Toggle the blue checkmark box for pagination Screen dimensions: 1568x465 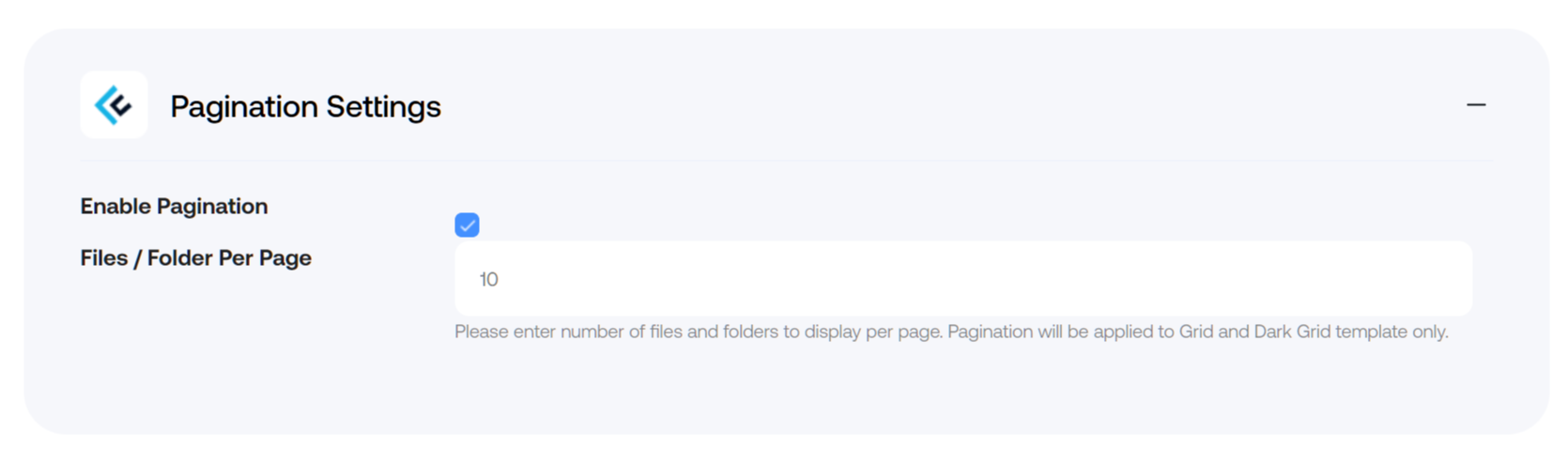click(467, 225)
